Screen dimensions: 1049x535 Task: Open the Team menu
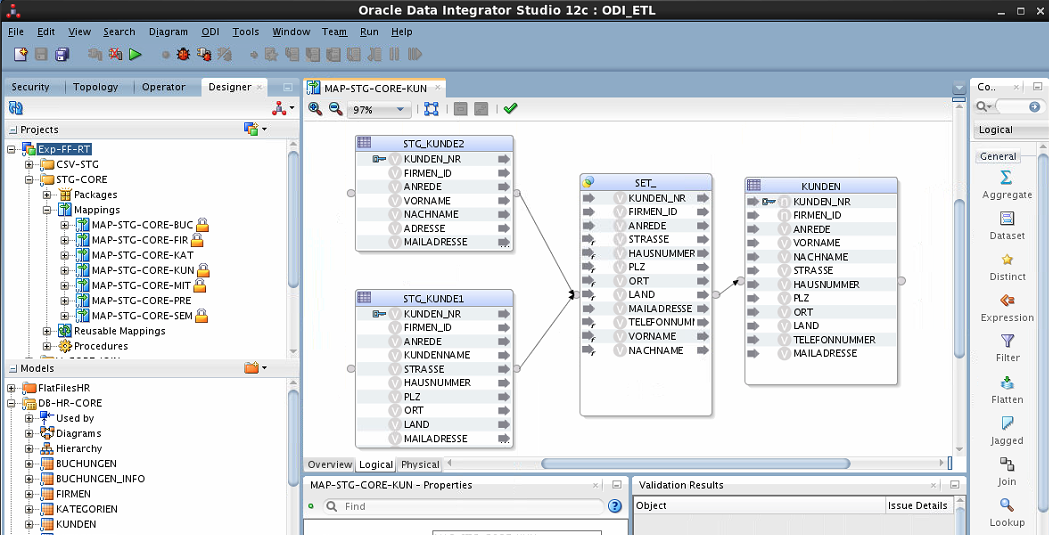pos(335,31)
